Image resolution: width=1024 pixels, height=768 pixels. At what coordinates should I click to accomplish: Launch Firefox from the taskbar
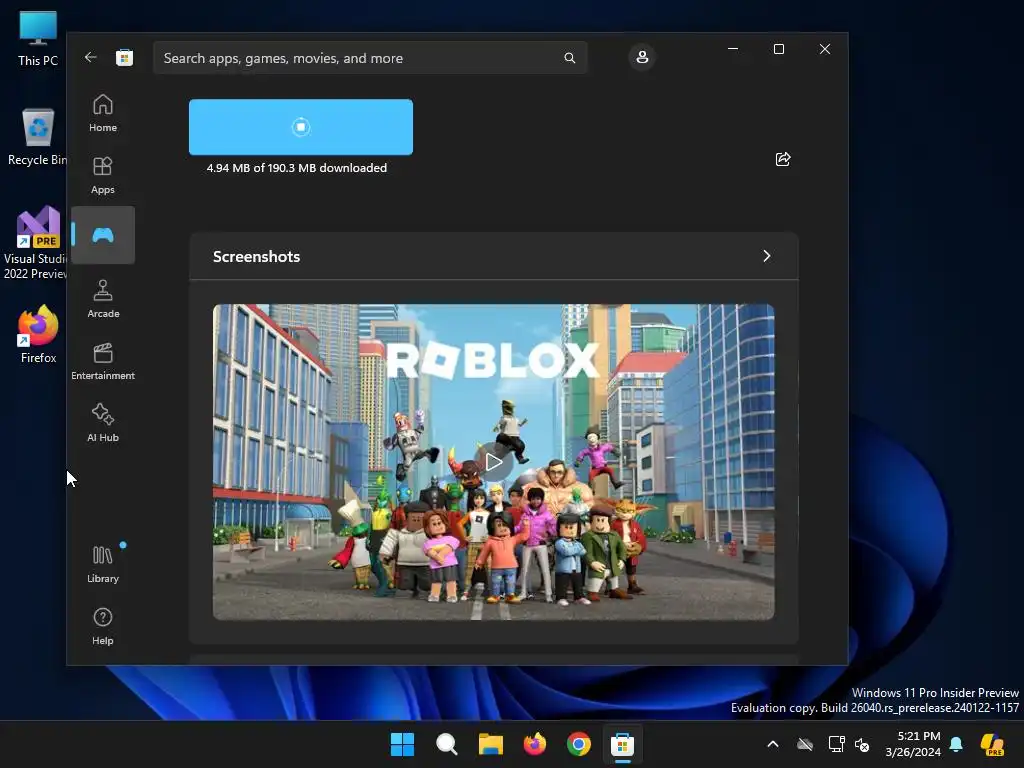[535, 744]
